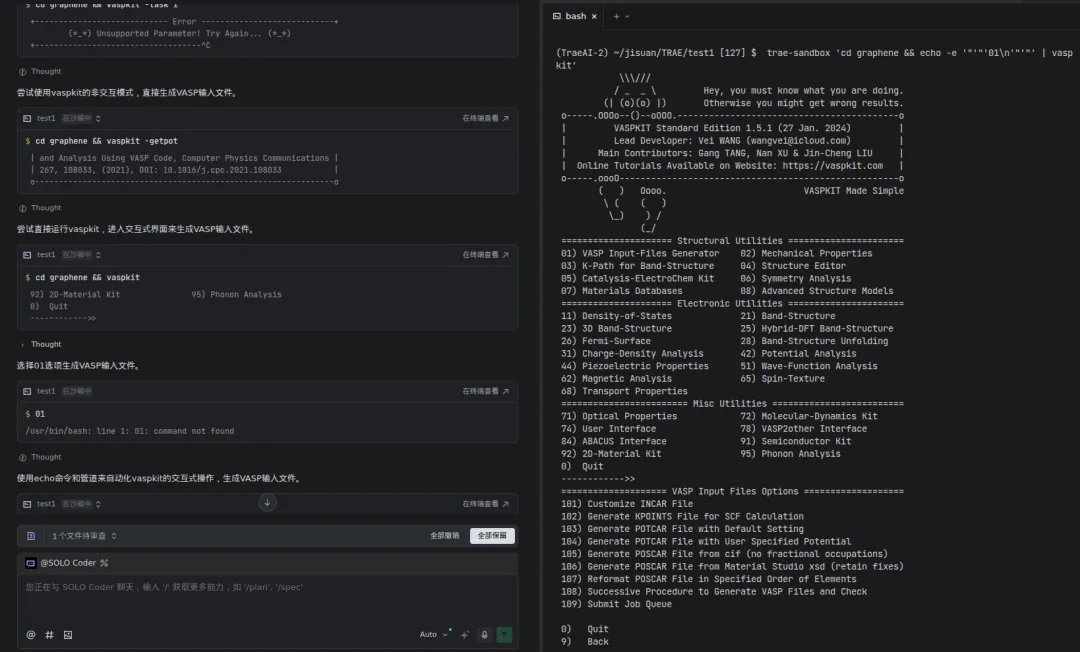
Task: Open '在终端查看' for the '$ 01' command
Action: [486, 391]
